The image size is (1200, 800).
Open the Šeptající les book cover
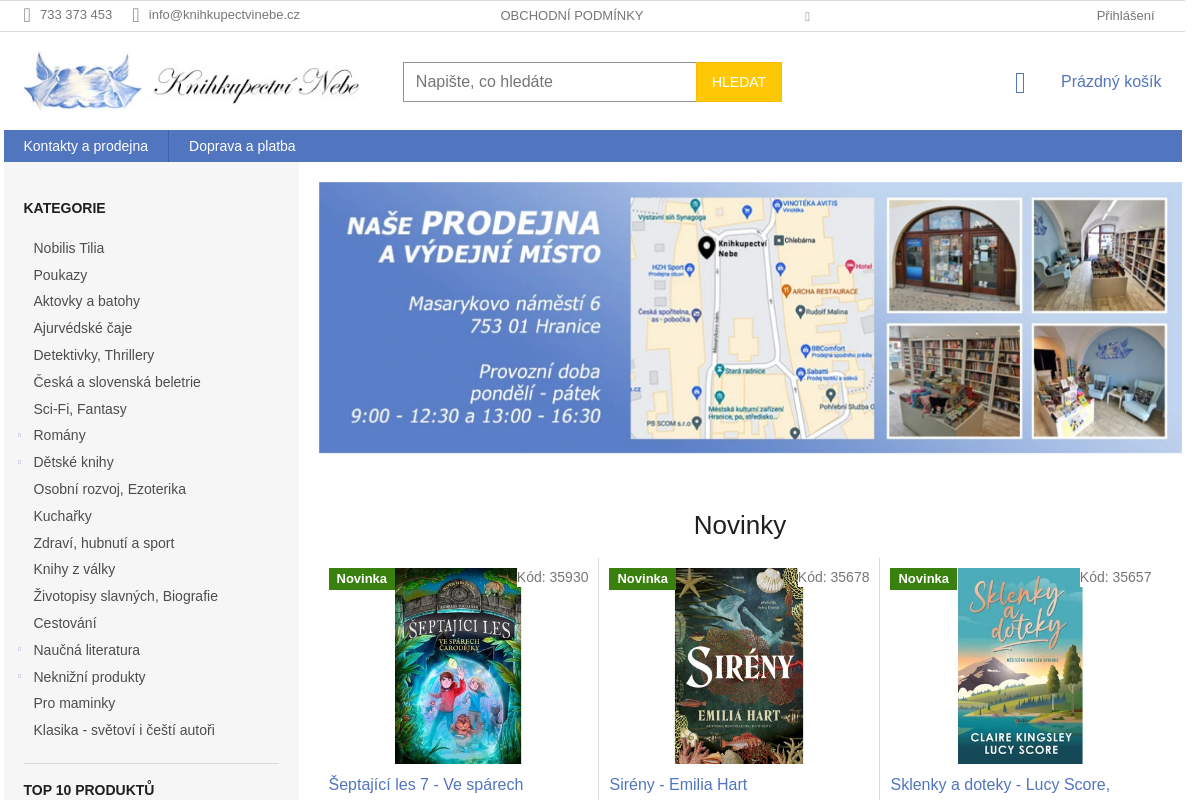pyautogui.click(x=458, y=666)
